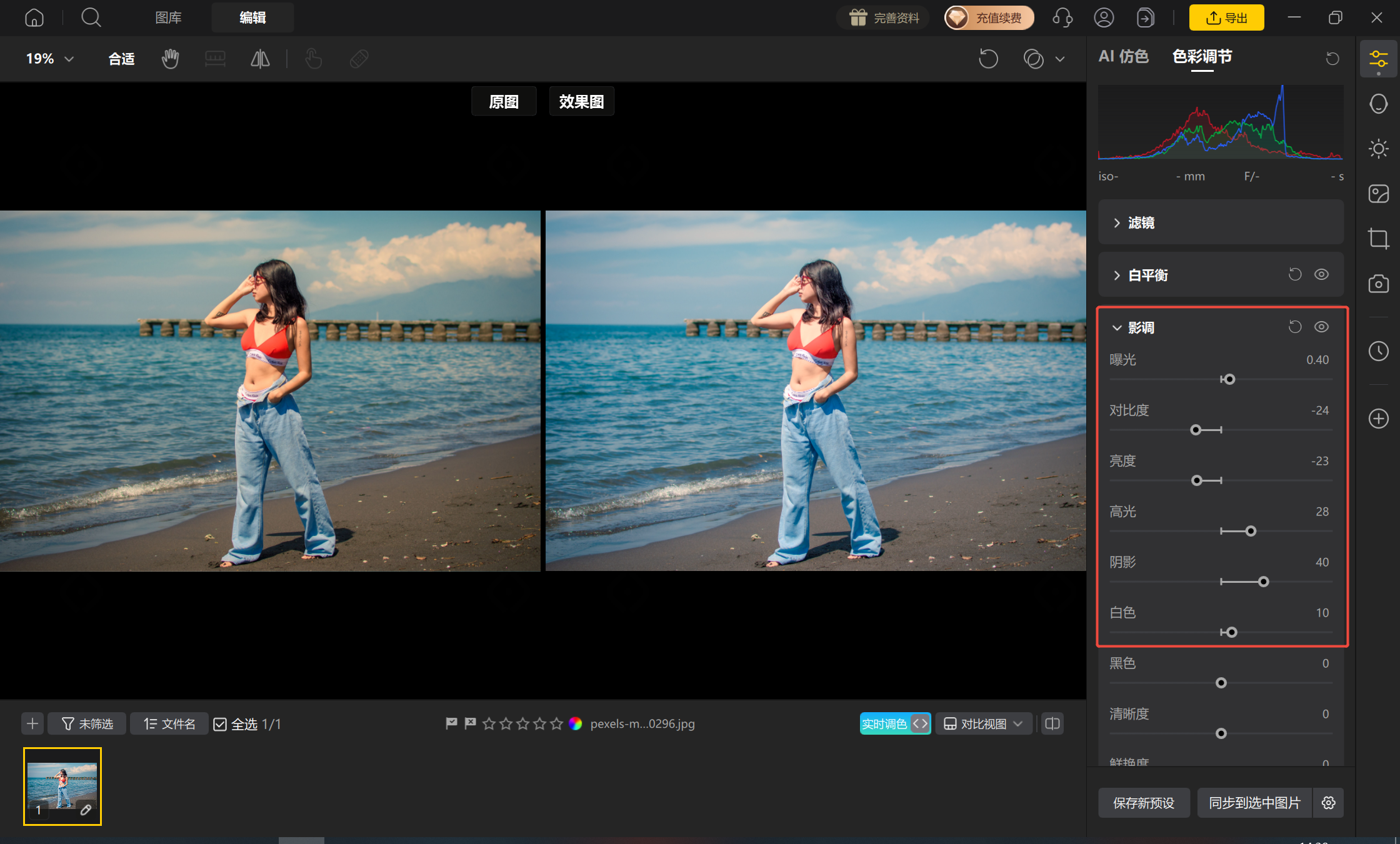1400x844 pixels.
Task: Switch to the 图库 library tab
Action: (x=168, y=17)
